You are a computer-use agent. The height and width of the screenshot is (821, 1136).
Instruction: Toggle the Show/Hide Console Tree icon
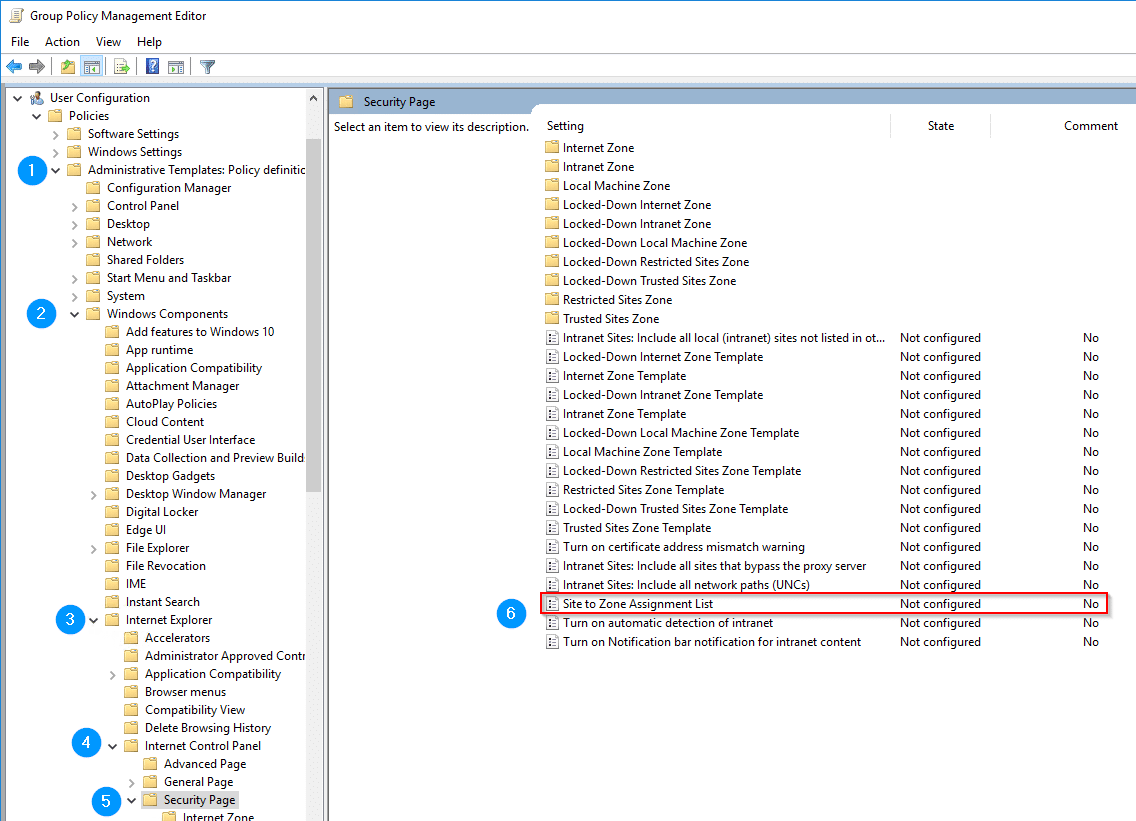coord(92,67)
